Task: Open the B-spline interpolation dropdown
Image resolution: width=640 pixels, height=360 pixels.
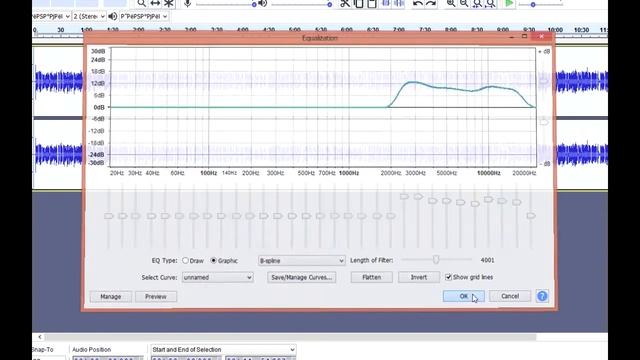Action: pos(302,260)
